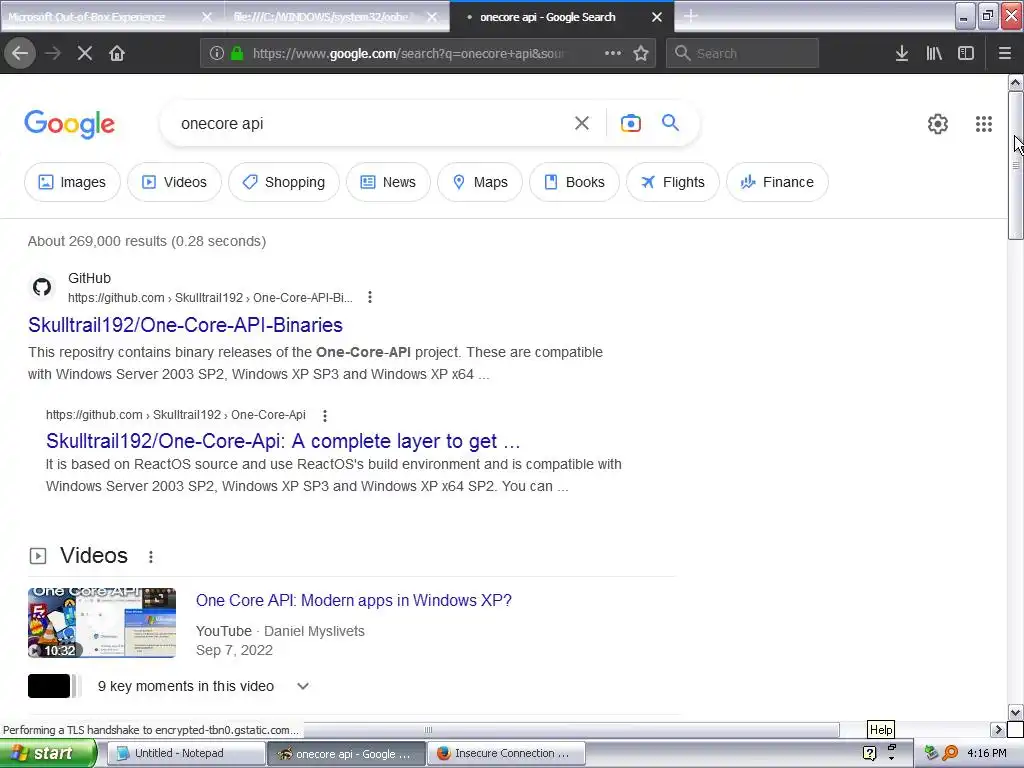Stop page loading with the X button
The height and width of the screenshot is (768, 1024).
(x=85, y=53)
